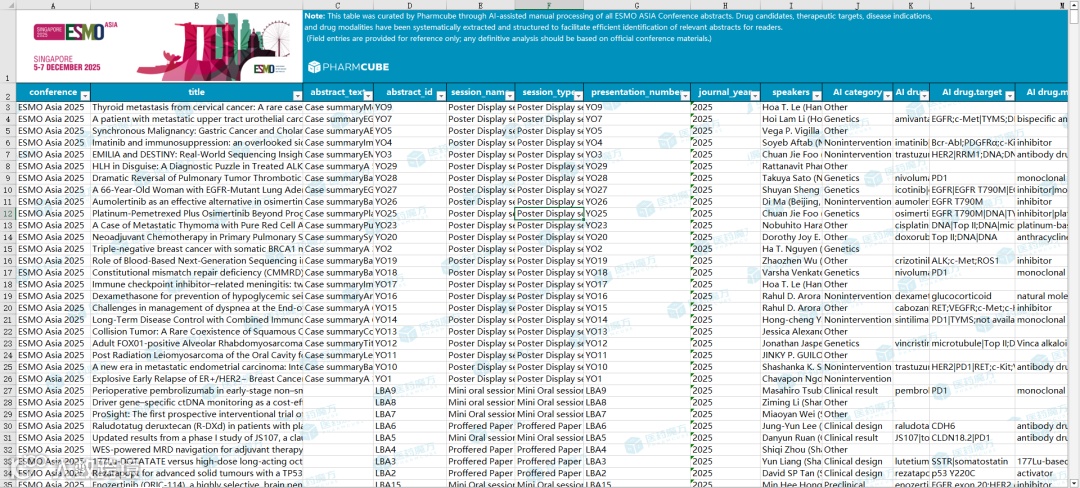
Task: Select the 'Thyroid metastasis from cervical cancer' title cell
Action: (196, 107)
